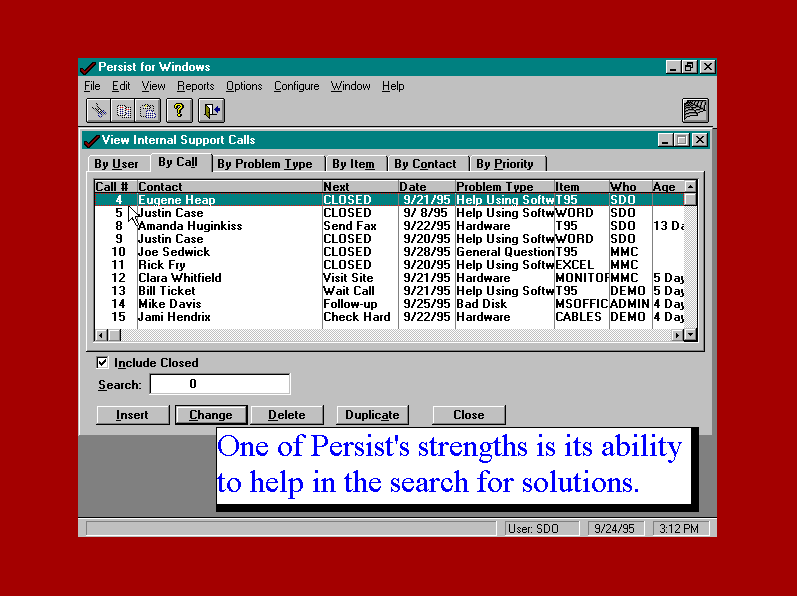Click the Search input field
797x596 pixels.
point(220,384)
